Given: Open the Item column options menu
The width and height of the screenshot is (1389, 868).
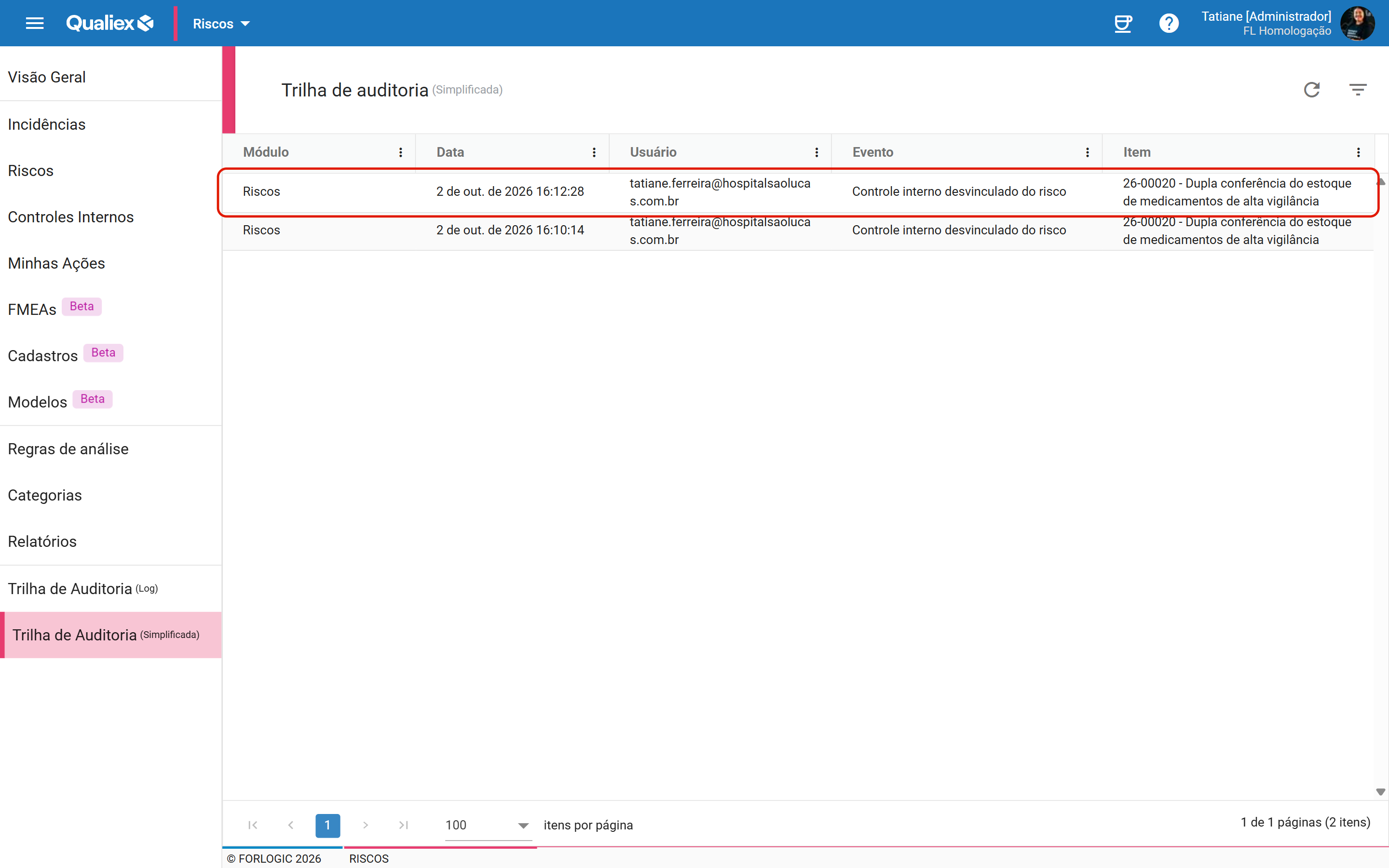Looking at the screenshot, I should point(1358,152).
